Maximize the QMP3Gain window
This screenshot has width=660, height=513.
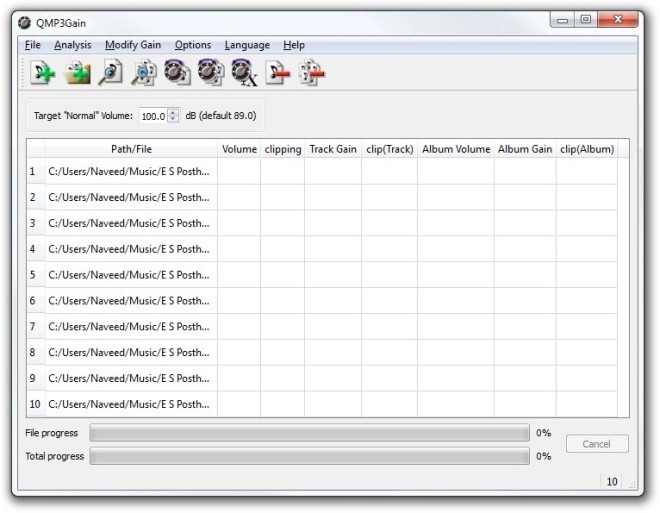[585, 19]
